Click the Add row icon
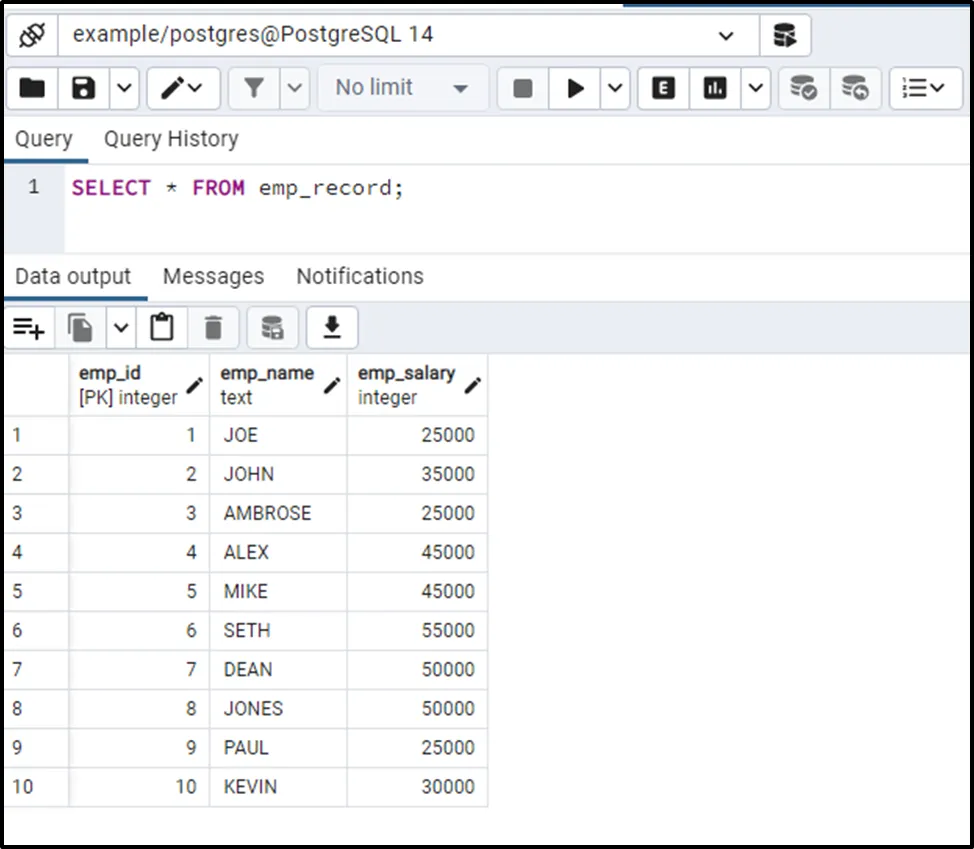The width and height of the screenshot is (974, 849). (x=28, y=327)
